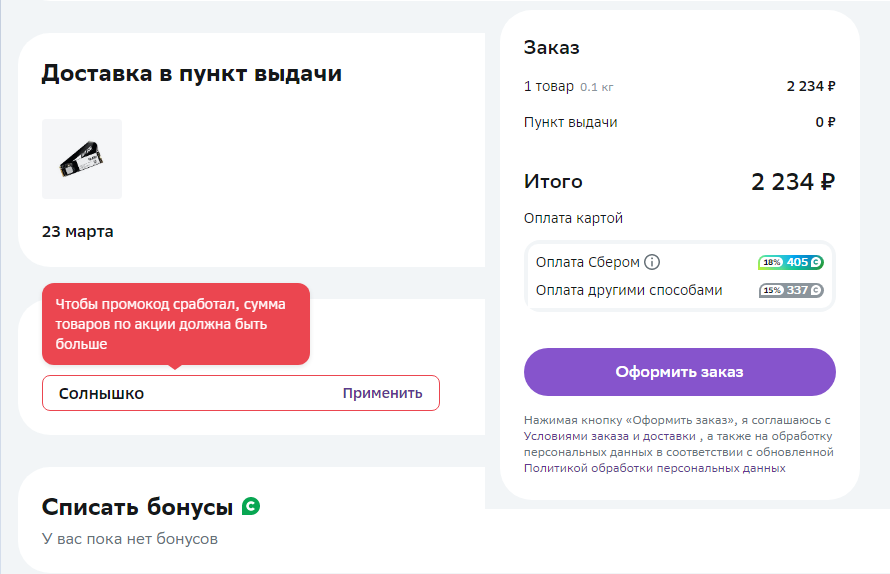Open Политикой обработки персональных данных link

654,468
